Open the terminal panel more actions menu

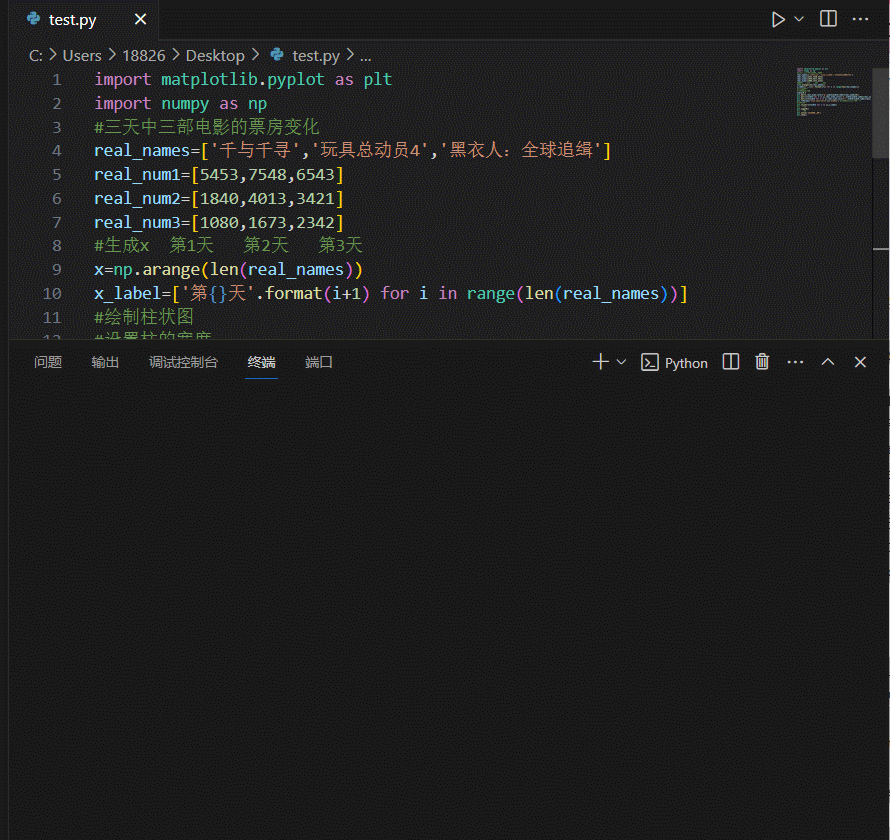coord(795,362)
